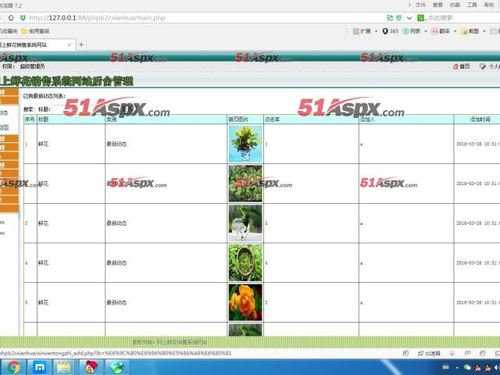Click the green shield security icon
The image size is (500, 375).
23,18
